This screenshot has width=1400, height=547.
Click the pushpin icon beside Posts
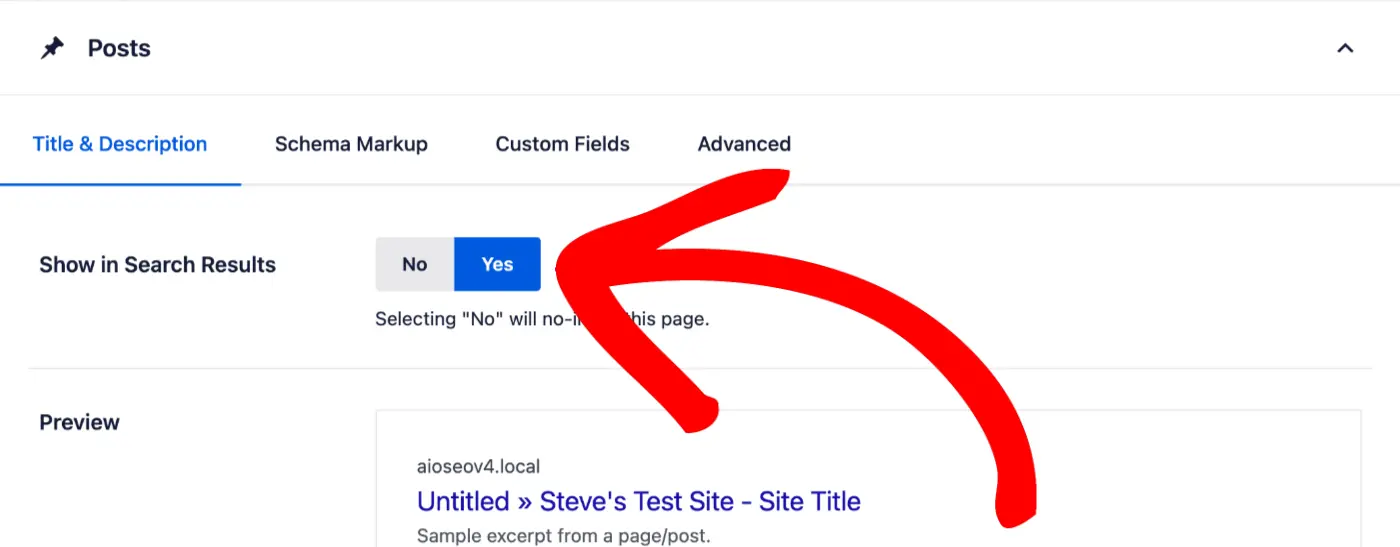(52, 48)
